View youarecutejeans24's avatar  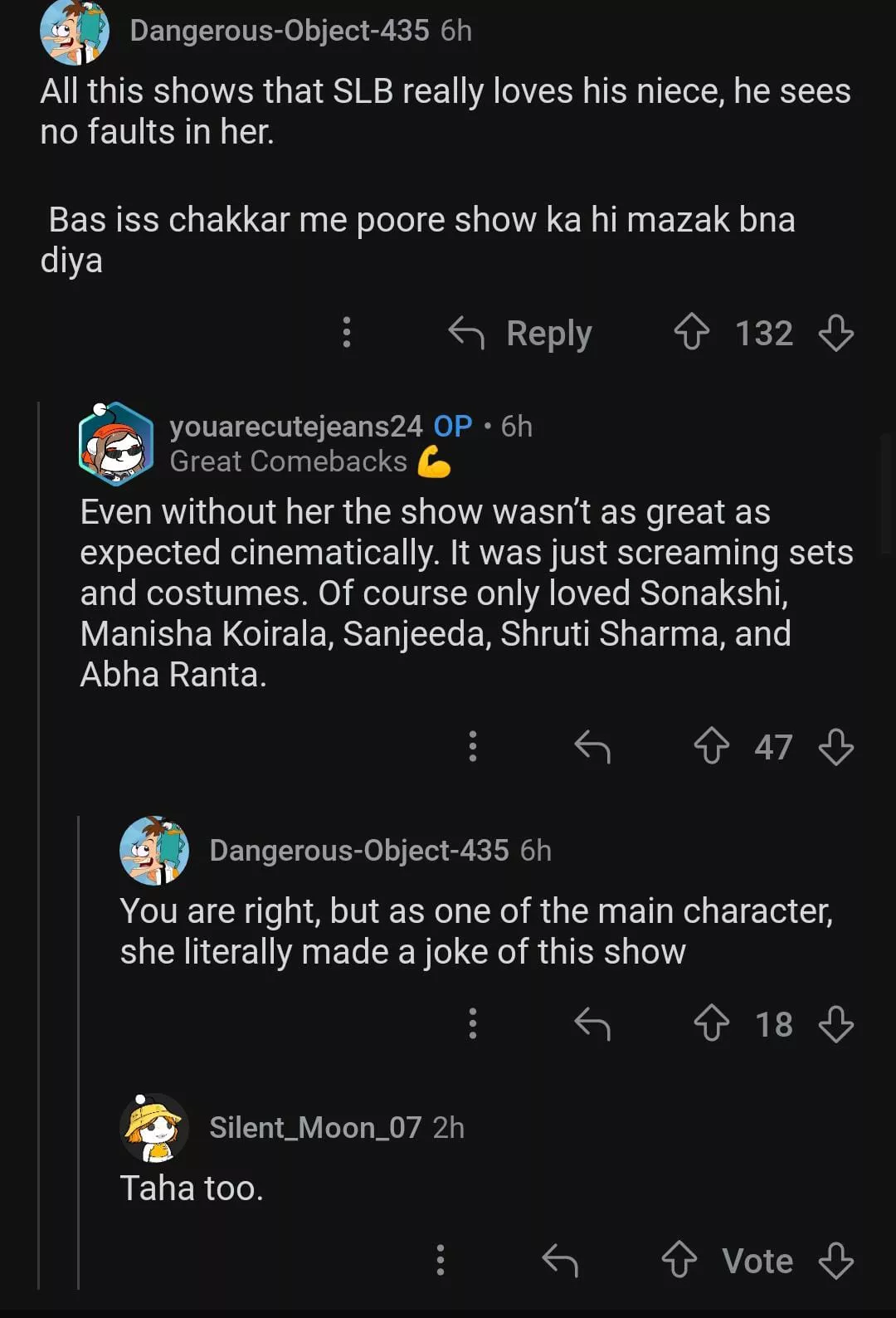pos(116,443)
